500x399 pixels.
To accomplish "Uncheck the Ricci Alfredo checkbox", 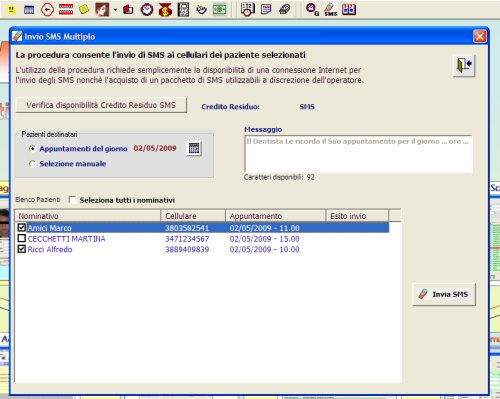I will (x=22, y=249).
